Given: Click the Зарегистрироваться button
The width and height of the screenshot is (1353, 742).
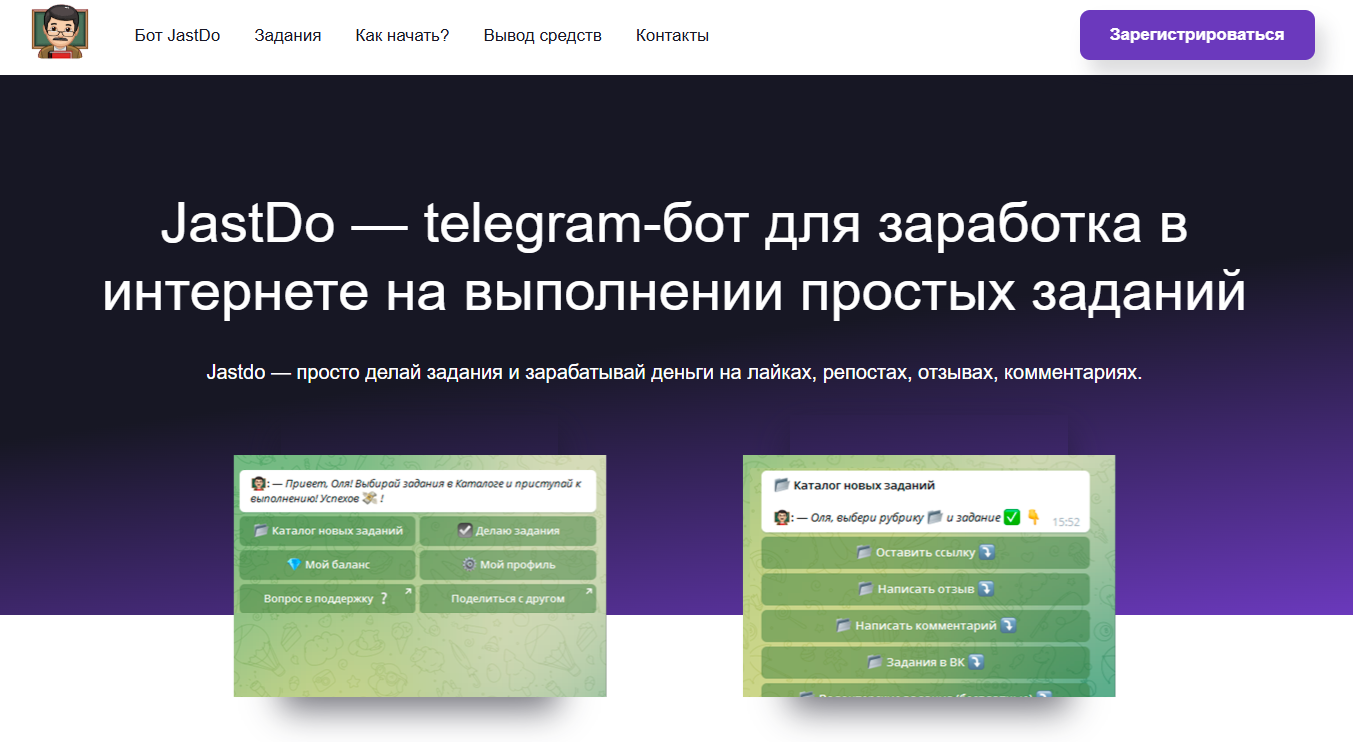Looking at the screenshot, I should pos(1197,35).
